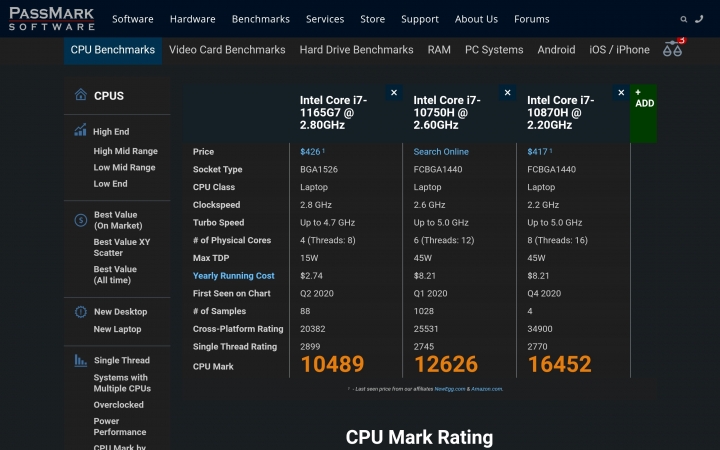Click the green ADD button
This screenshot has height=450, width=720.
coord(644,113)
